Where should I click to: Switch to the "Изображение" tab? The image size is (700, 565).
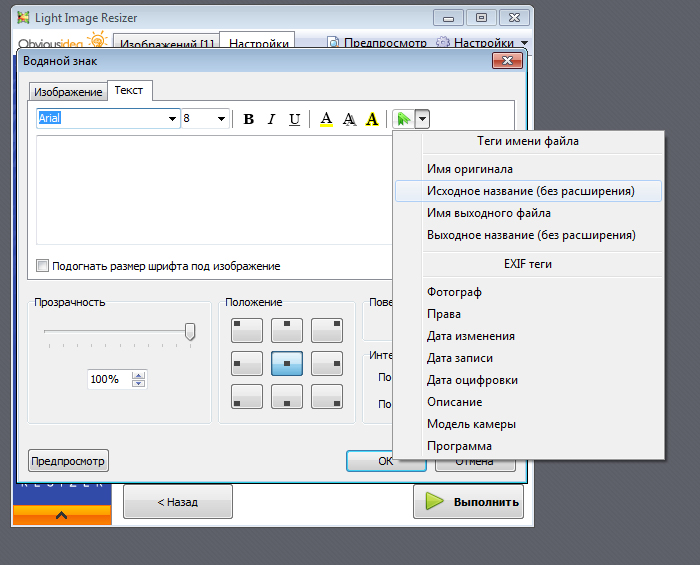click(68, 92)
